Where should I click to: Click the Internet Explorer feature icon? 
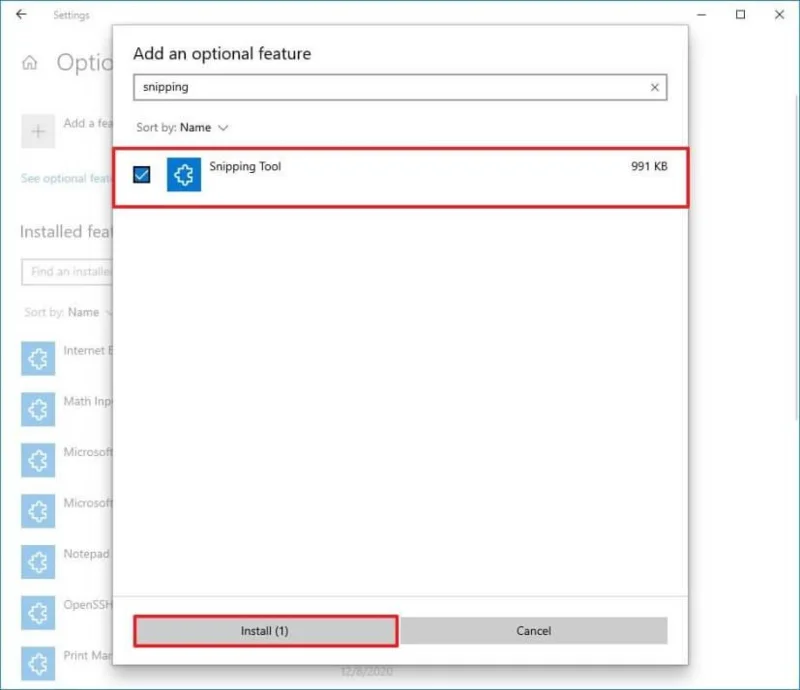(38, 359)
